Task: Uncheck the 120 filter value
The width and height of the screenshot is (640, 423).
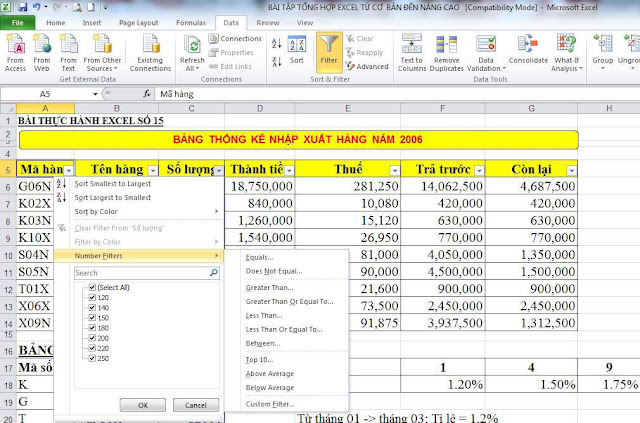Action: pyautogui.click(x=92, y=297)
